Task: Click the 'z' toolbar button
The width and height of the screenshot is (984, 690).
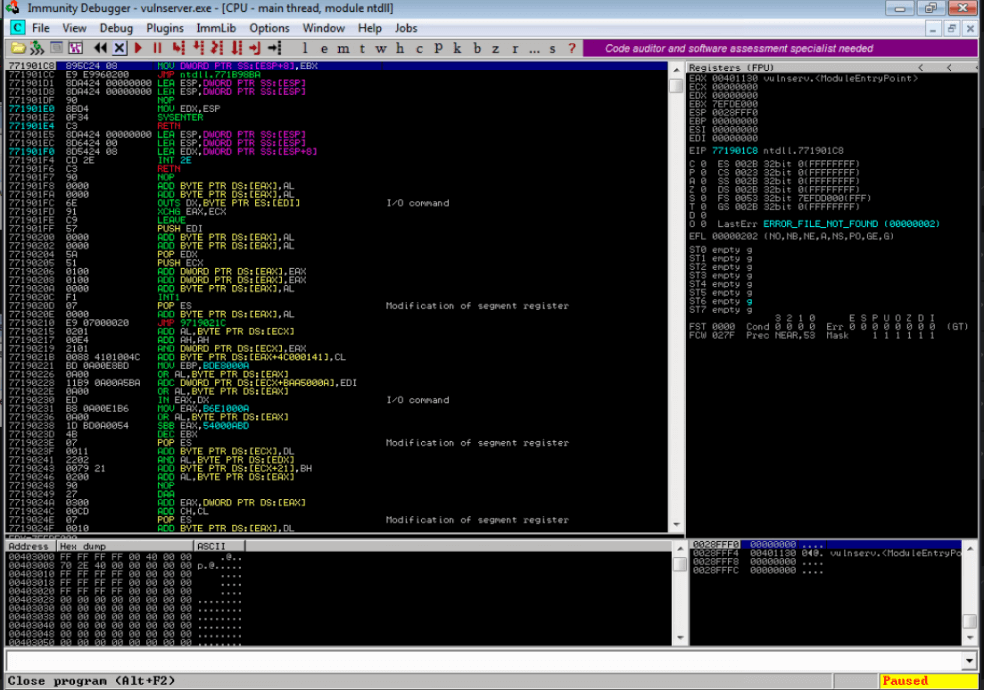Action: click(496, 48)
